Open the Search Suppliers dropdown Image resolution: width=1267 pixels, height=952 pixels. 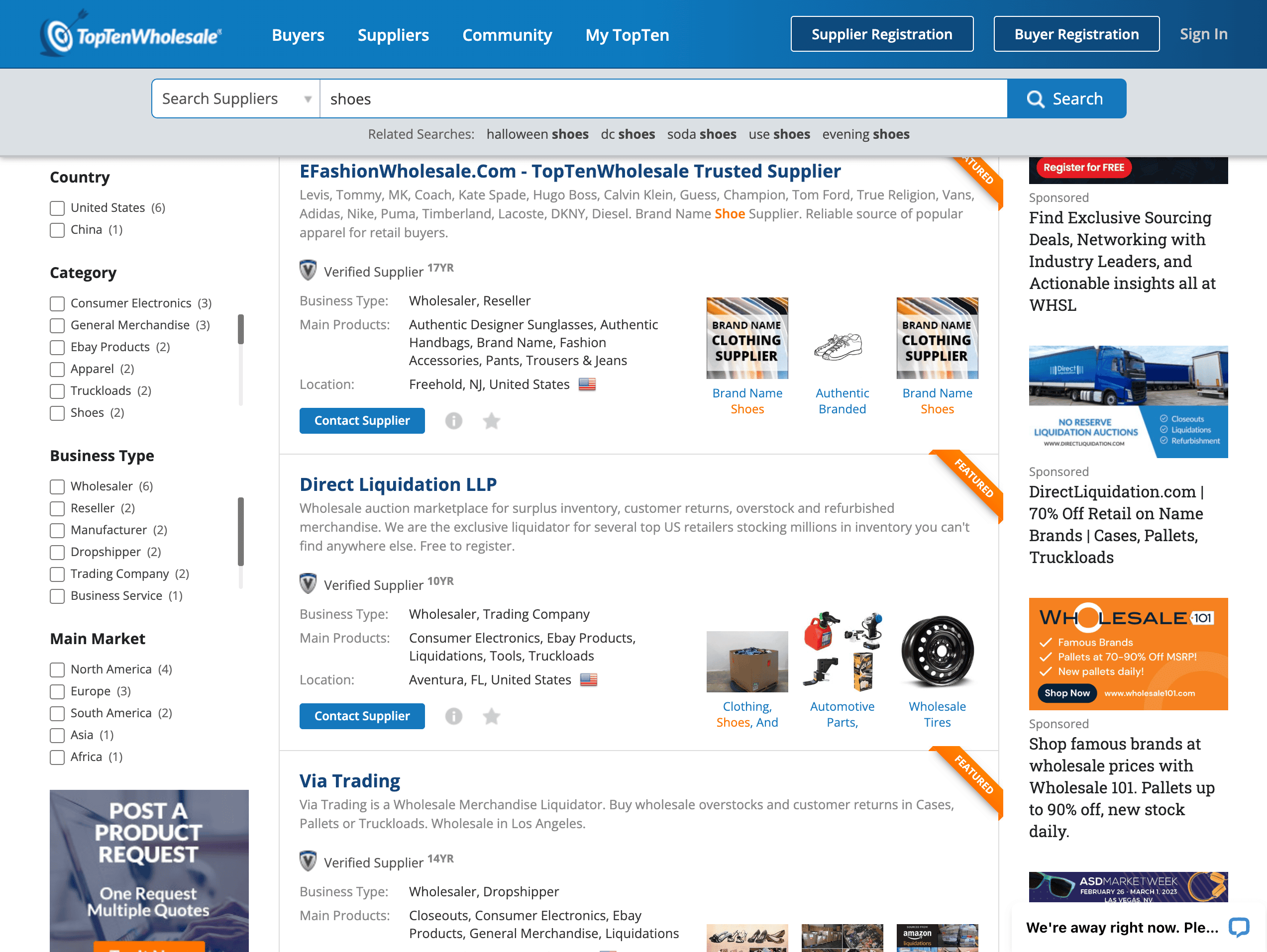point(235,99)
